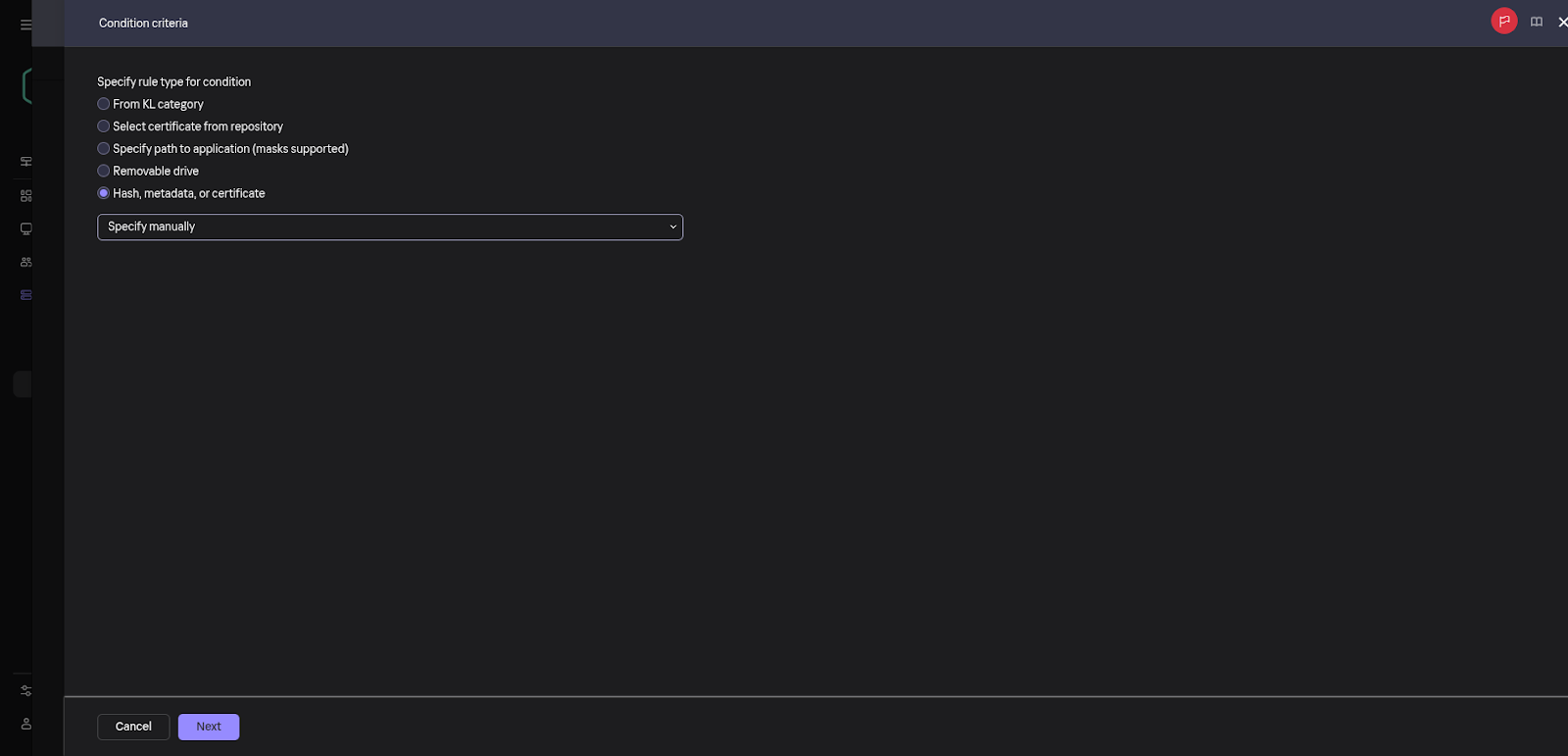Click the purple stacked-list sidebar icon

[25, 295]
